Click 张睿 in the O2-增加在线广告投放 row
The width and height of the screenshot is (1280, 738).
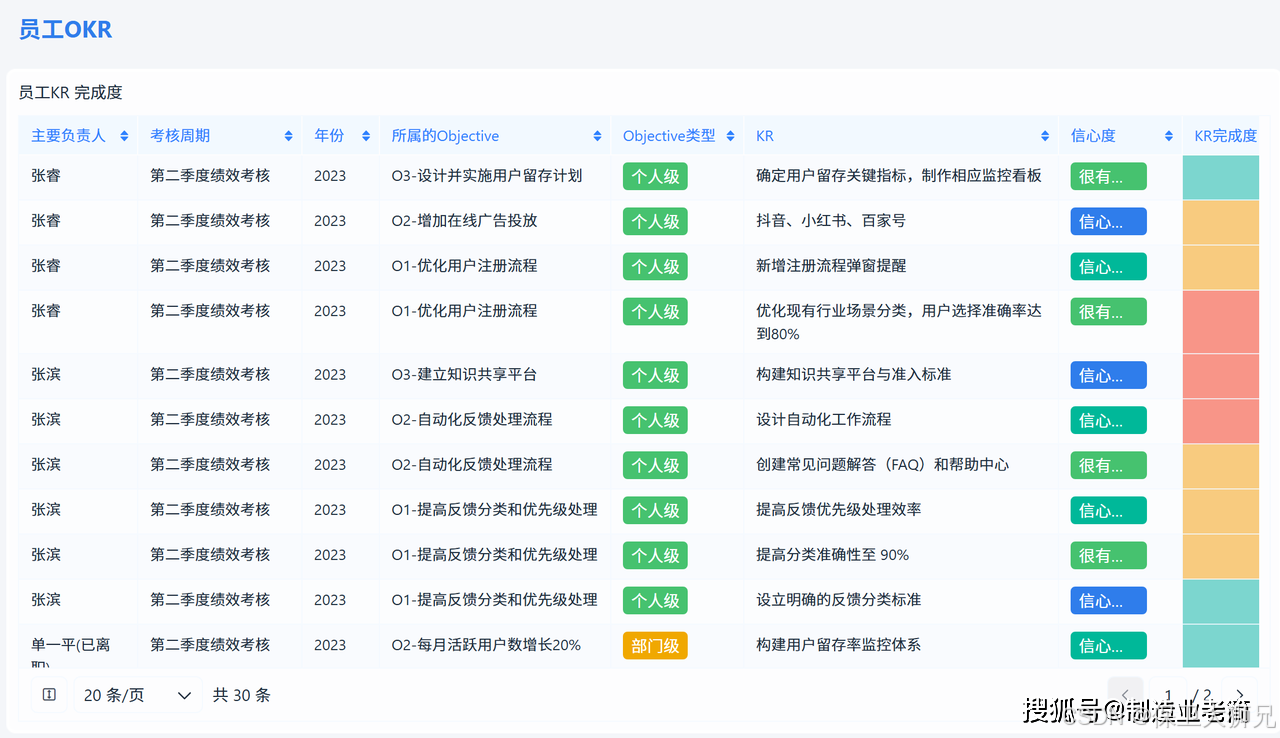(x=46, y=220)
